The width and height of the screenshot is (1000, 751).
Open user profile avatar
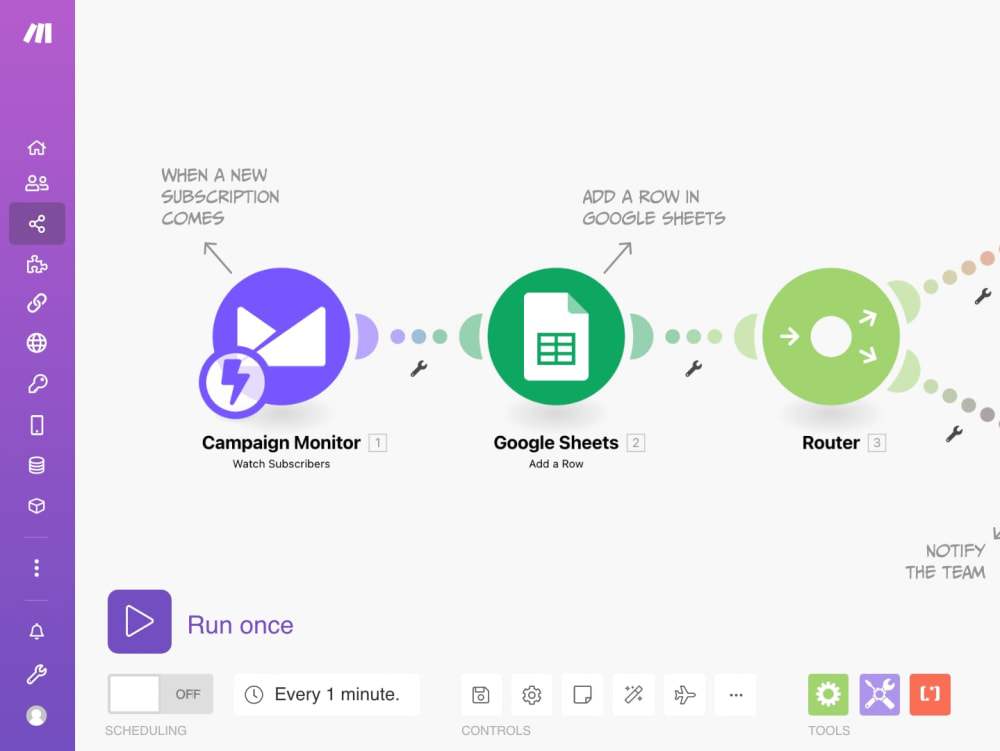pos(37,715)
